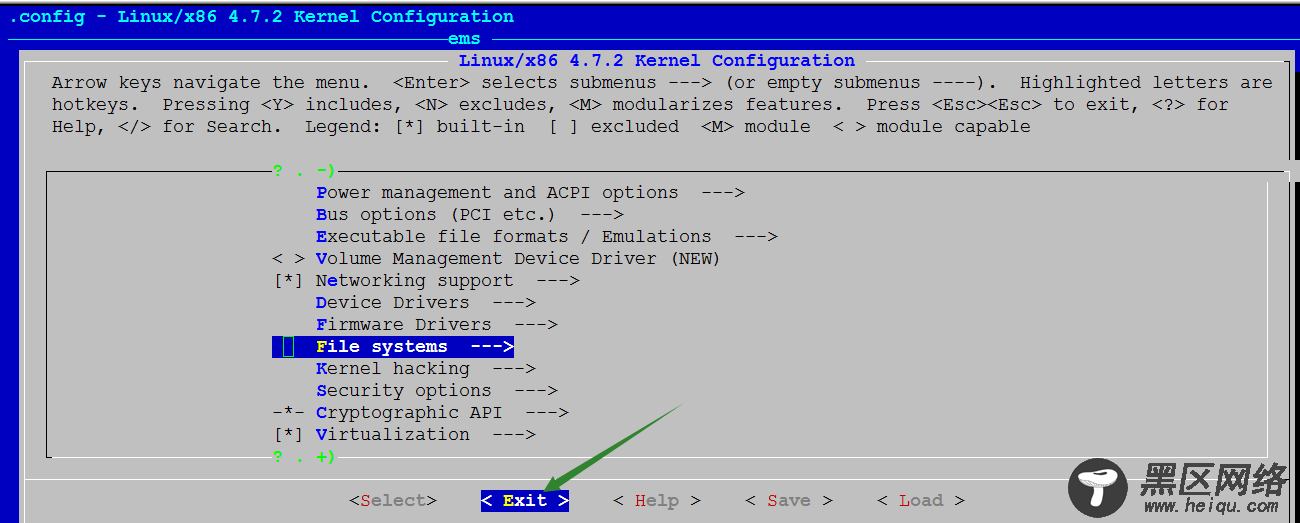This screenshot has height=523, width=1300.
Task: Expand arrow after Firmware Drivers
Action: point(536,325)
